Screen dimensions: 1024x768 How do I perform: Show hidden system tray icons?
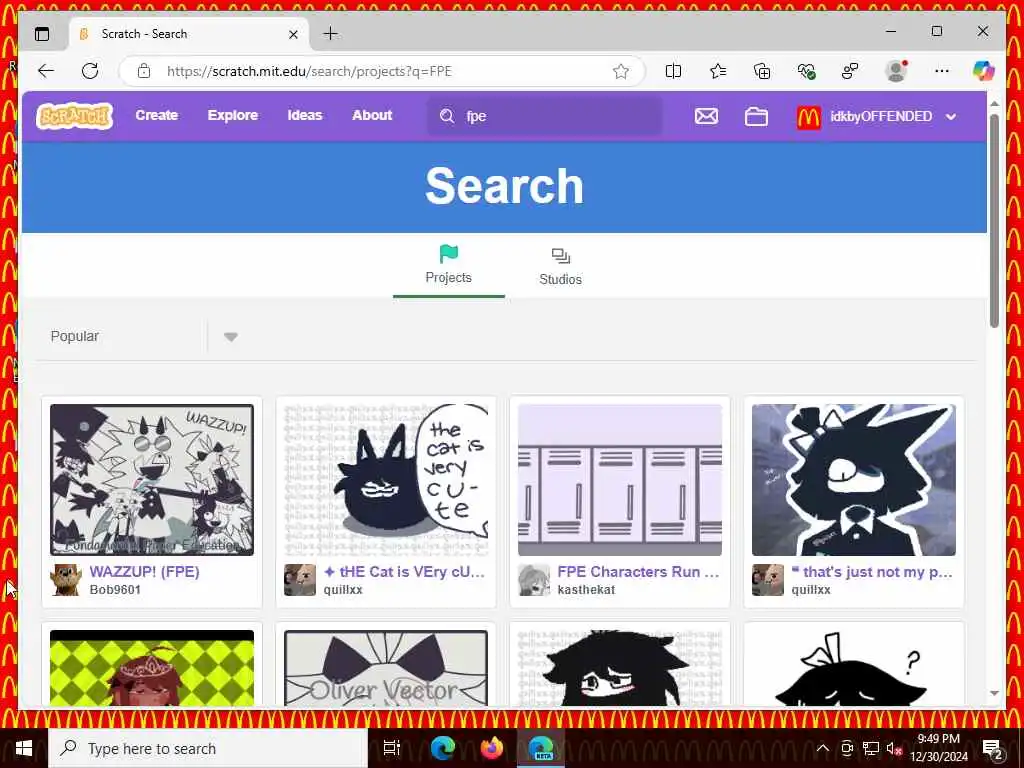tap(823, 748)
